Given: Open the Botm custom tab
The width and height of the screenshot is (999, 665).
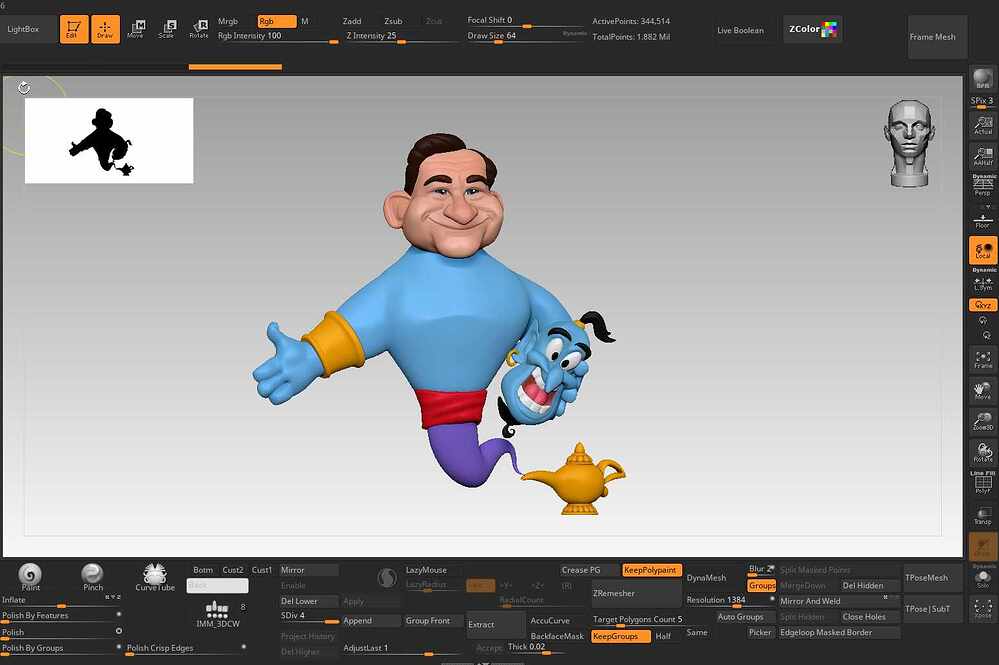Looking at the screenshot, I should point(203,570).
